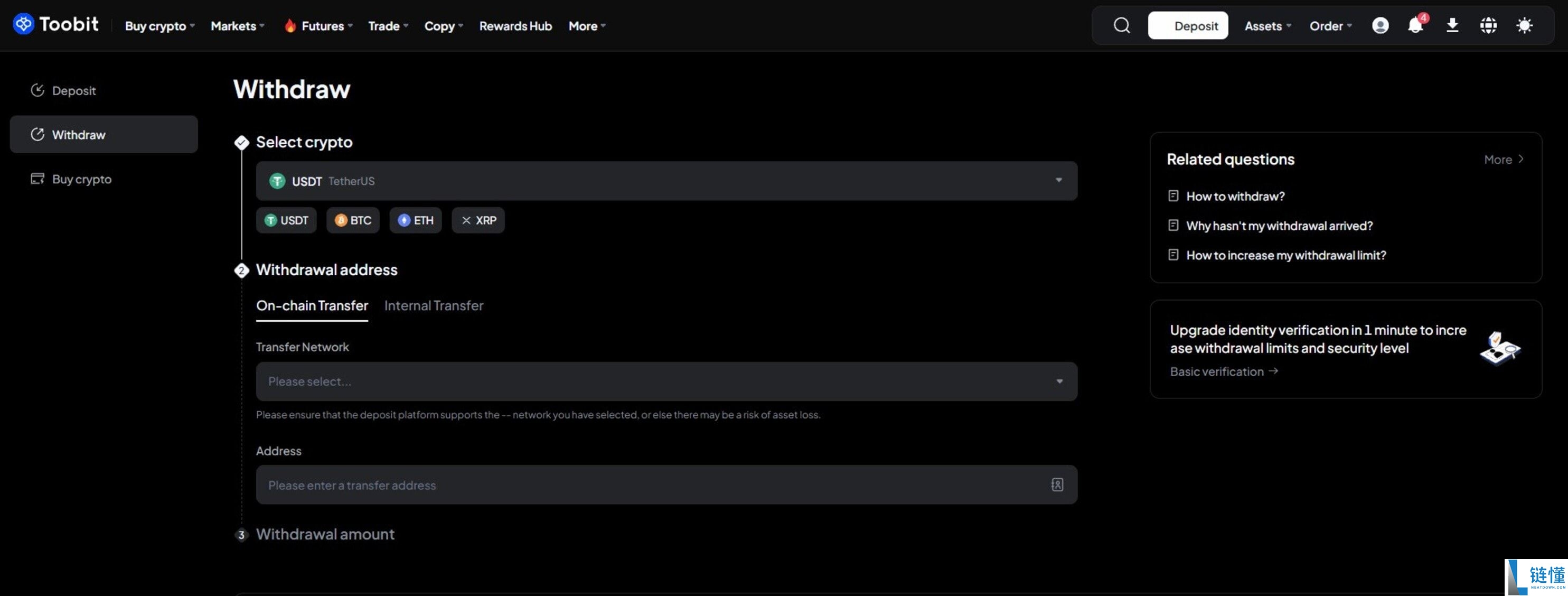1568x596 pixels.
Task: Choose the XRP quick-select chip
Action: [478, 220]
